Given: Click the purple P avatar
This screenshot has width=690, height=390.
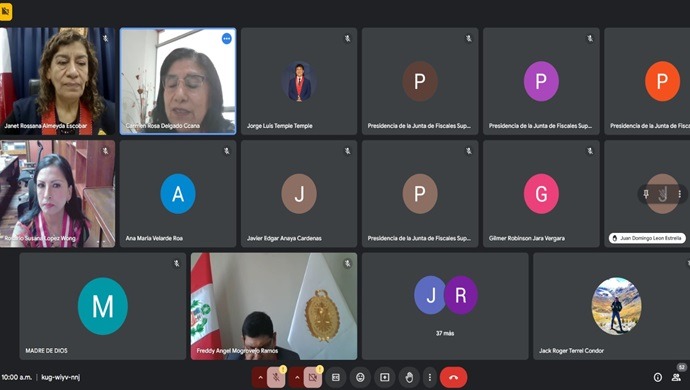Looking at the screenshot, I should point(541,81).
